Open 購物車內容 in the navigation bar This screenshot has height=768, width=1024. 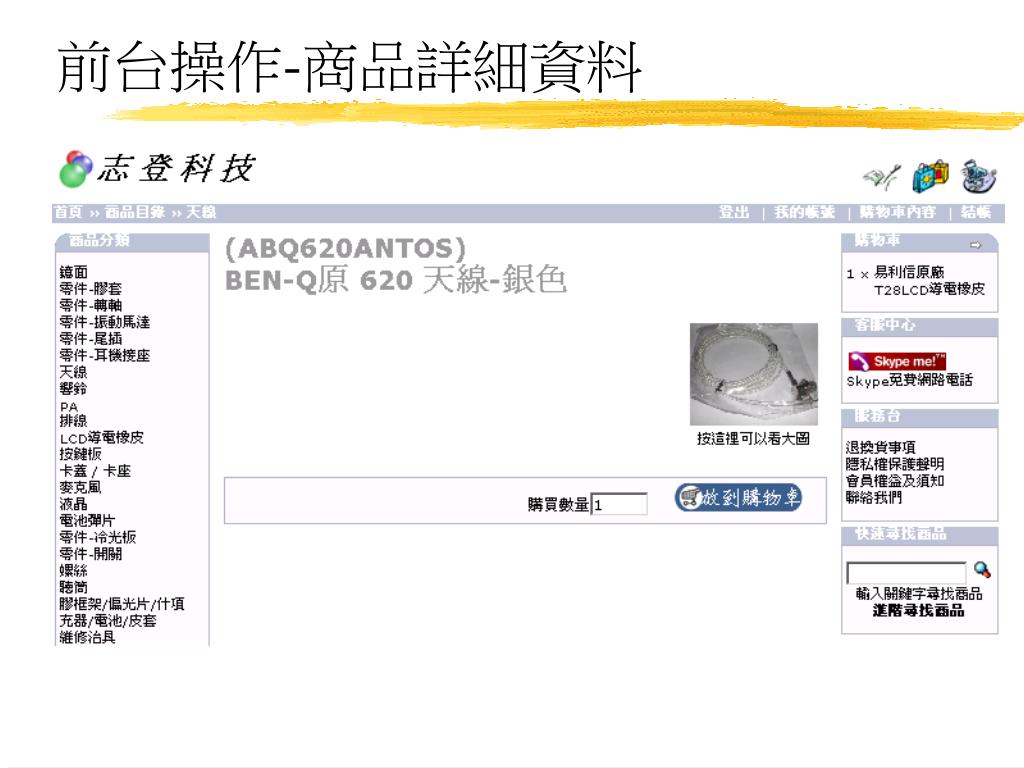[x=897, y=212]
